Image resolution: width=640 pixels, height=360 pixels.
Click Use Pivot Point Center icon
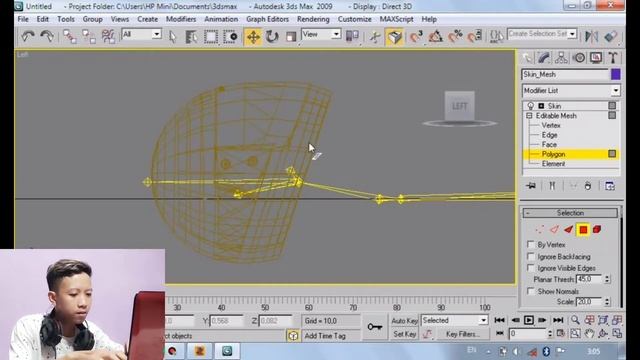pyautogui.click(x=352, y=36)
